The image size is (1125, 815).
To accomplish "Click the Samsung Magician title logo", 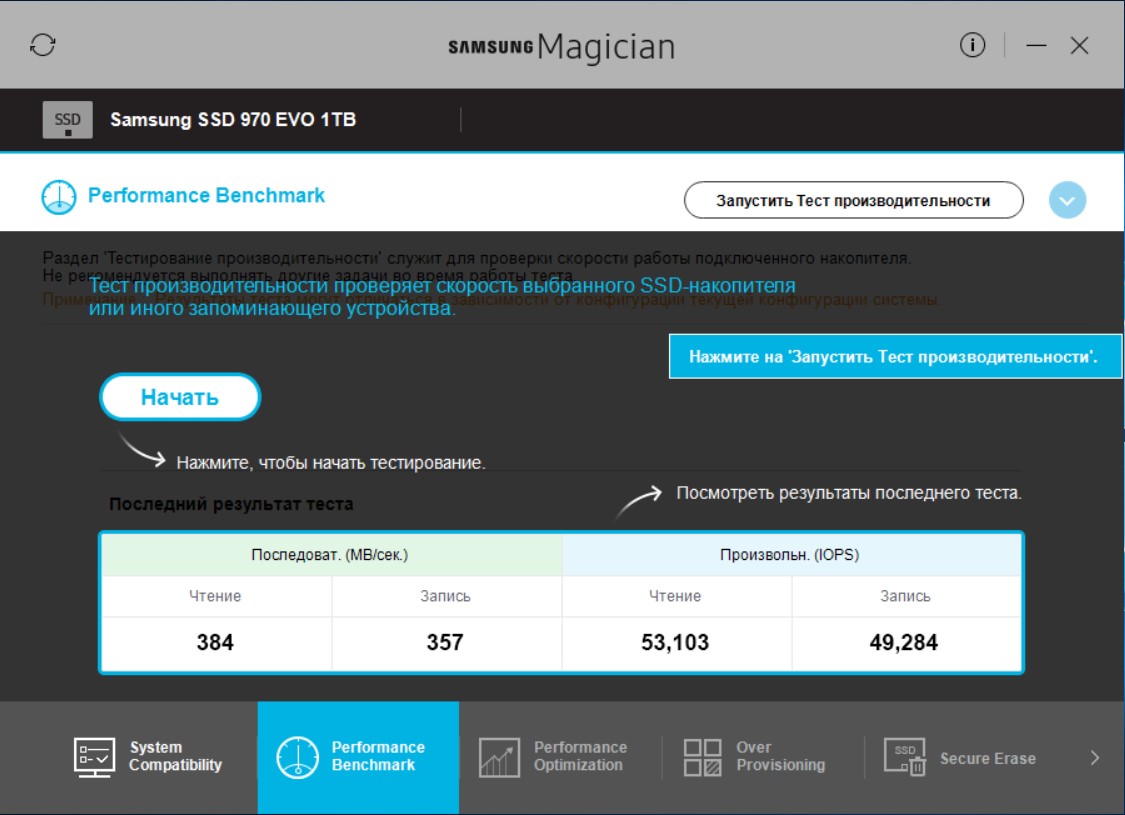I will pyautogui.click(x=562, y=47).
